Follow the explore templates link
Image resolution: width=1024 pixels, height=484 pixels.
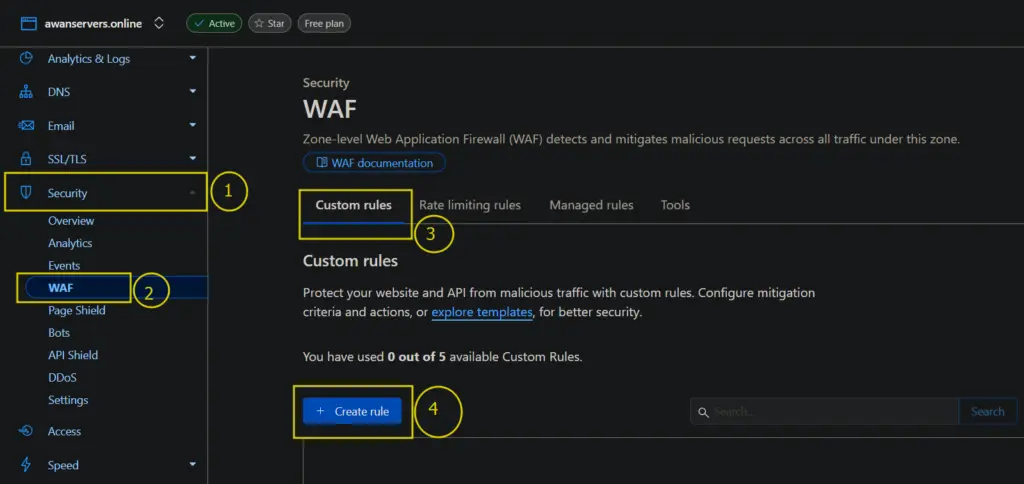[x=482, y=312]
